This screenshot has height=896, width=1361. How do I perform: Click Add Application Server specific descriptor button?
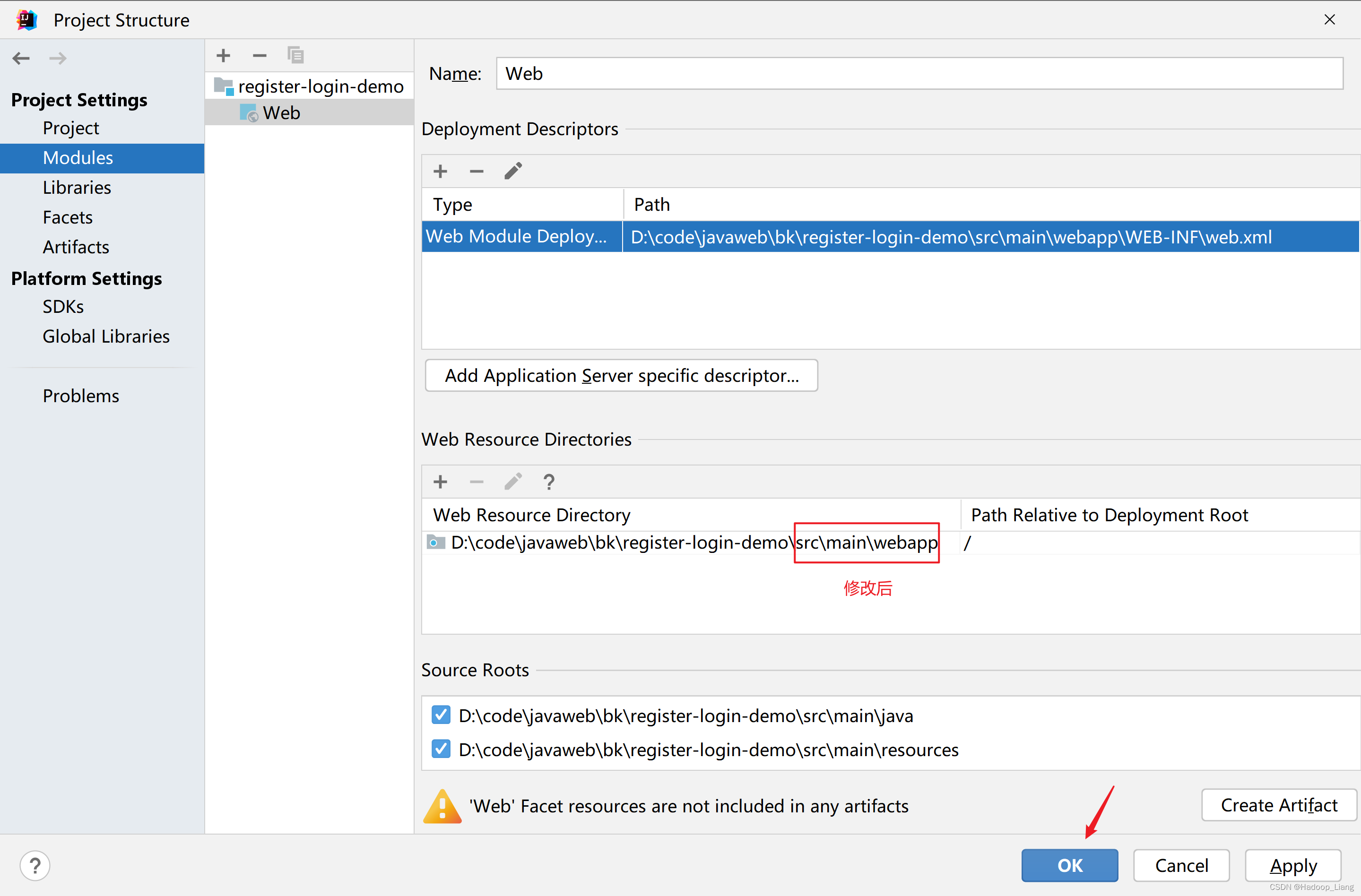click(x=622, y=376)
